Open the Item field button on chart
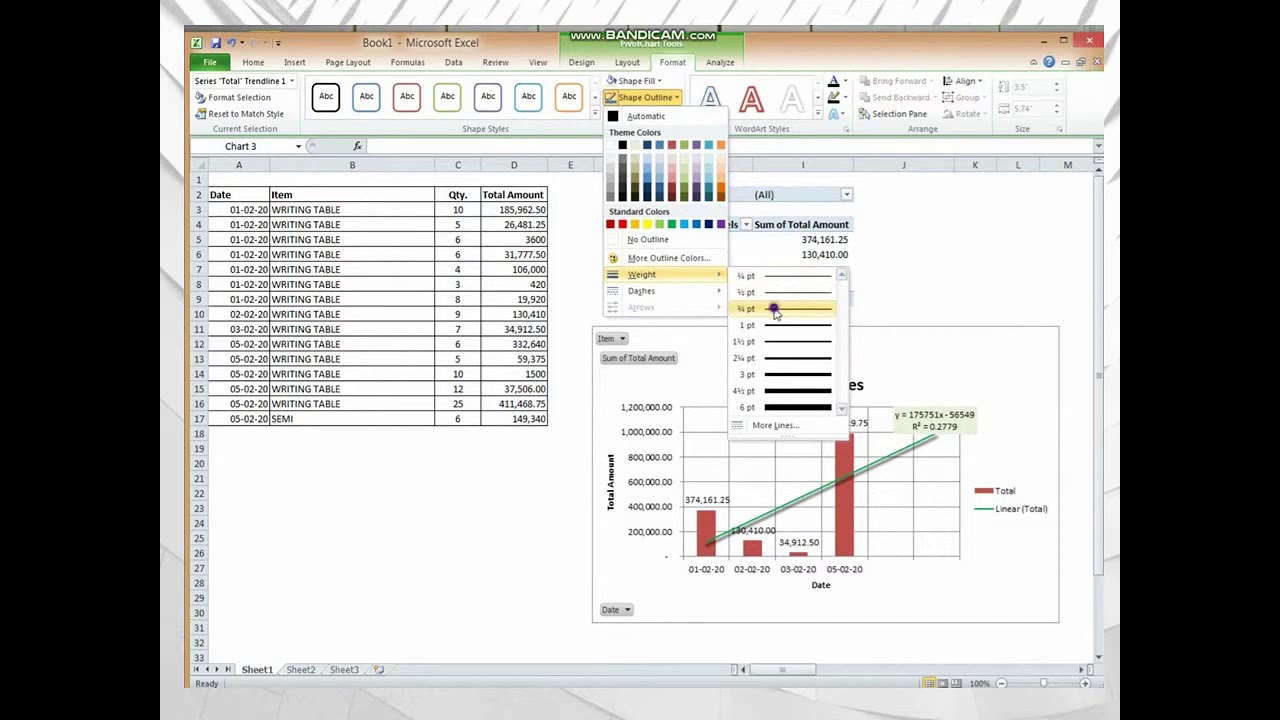The image size is (1280, 720). [x=612, y=339]
